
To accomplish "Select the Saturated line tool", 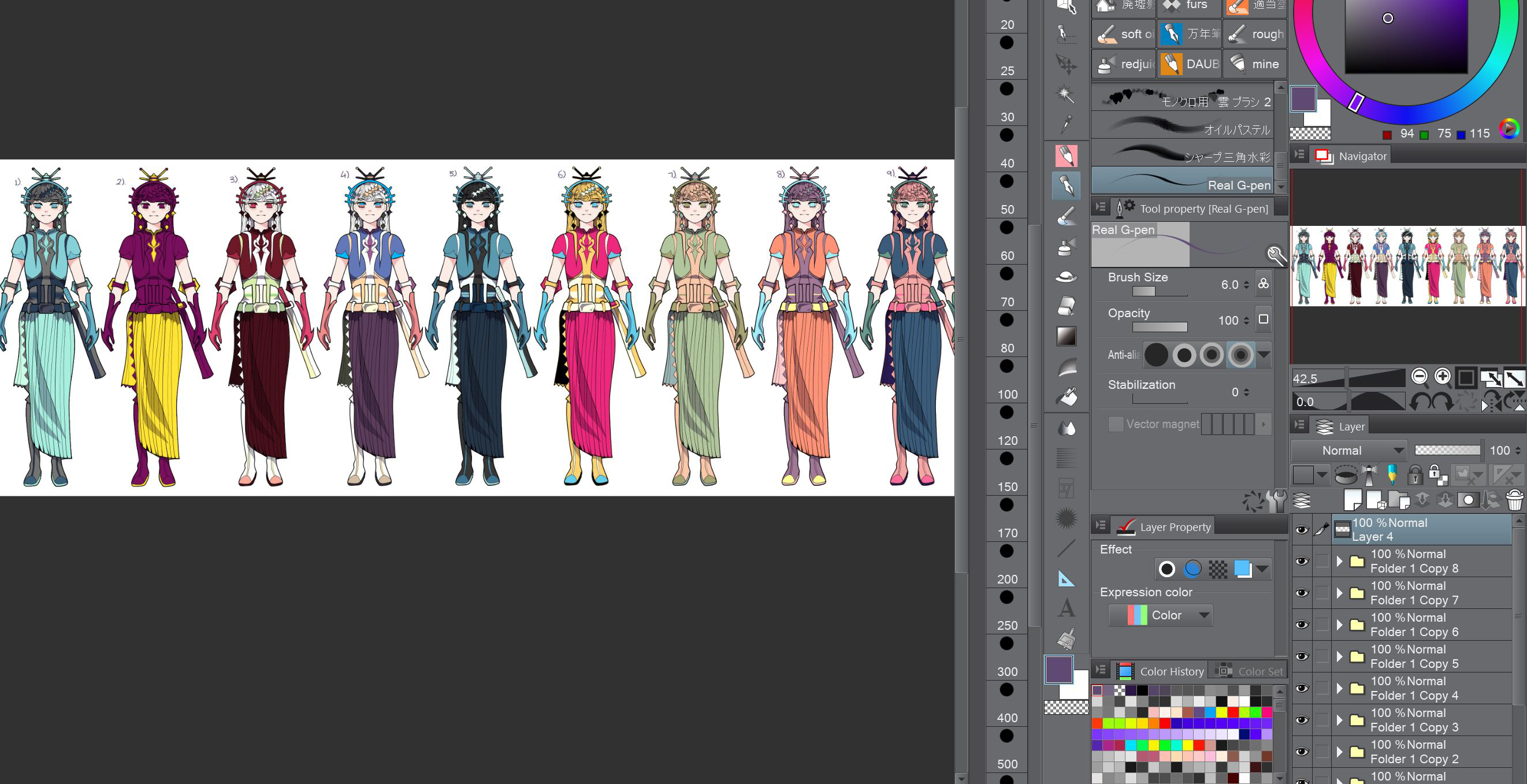I will tap(1067, 518).
